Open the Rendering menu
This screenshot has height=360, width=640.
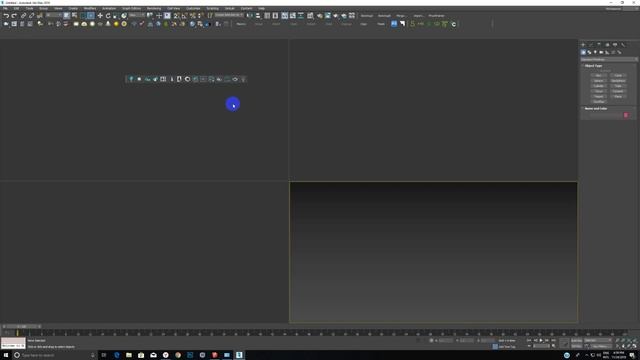pyautogui.click(x=154, y=8)
